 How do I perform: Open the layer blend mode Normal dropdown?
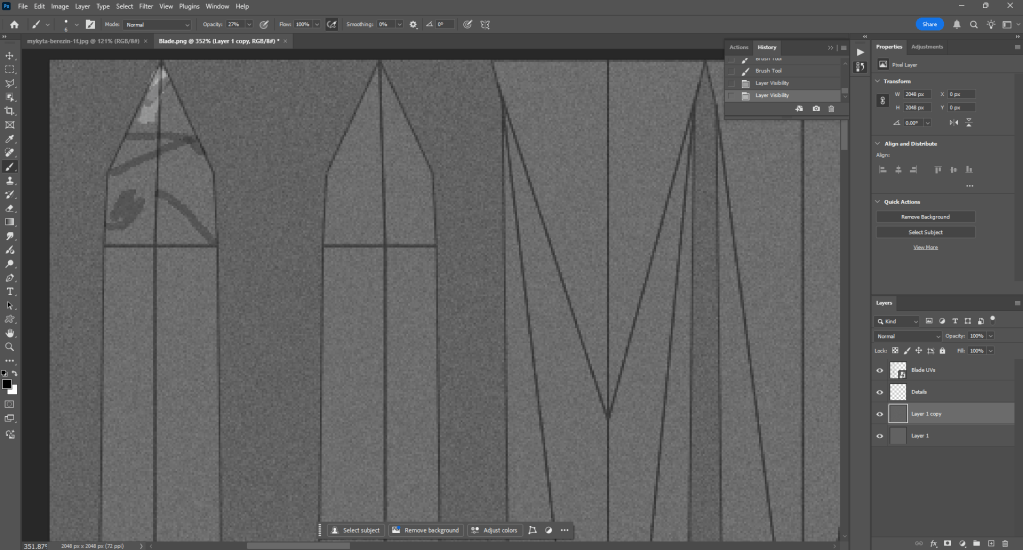(x=908, y=336)
